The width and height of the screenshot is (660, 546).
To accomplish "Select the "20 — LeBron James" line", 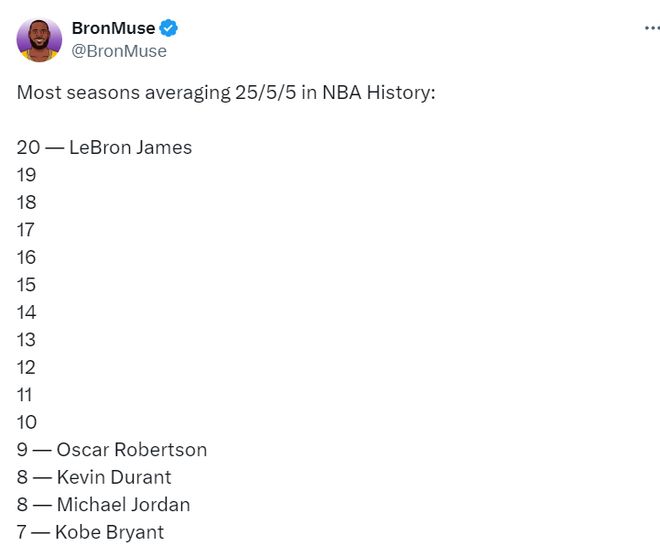I will coord(104,147).
